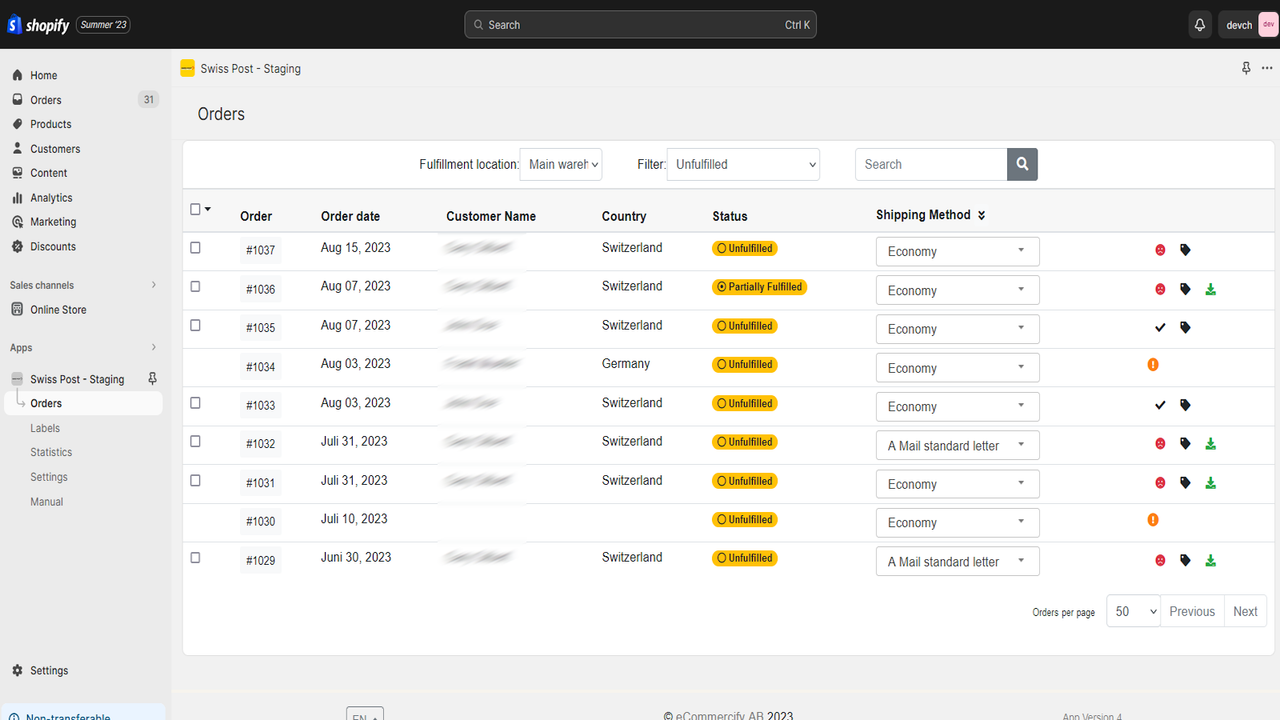Image resolution: width=1280 pixels, height=720 pixels.
Task: Click the tag icon in the #1032 row
Action: tap(1185, 443)
